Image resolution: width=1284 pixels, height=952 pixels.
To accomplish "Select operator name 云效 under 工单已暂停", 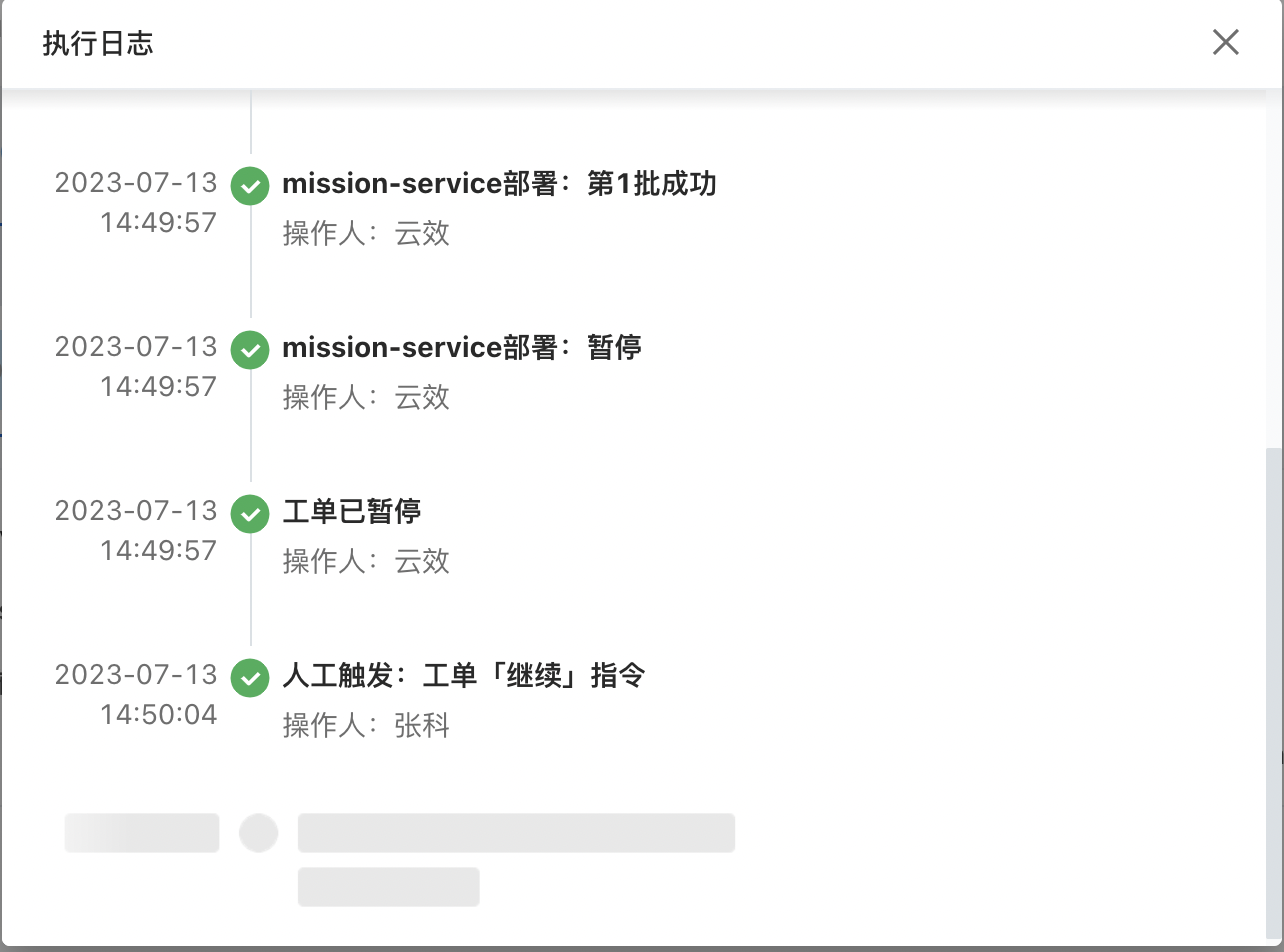I will pos(423,561).
